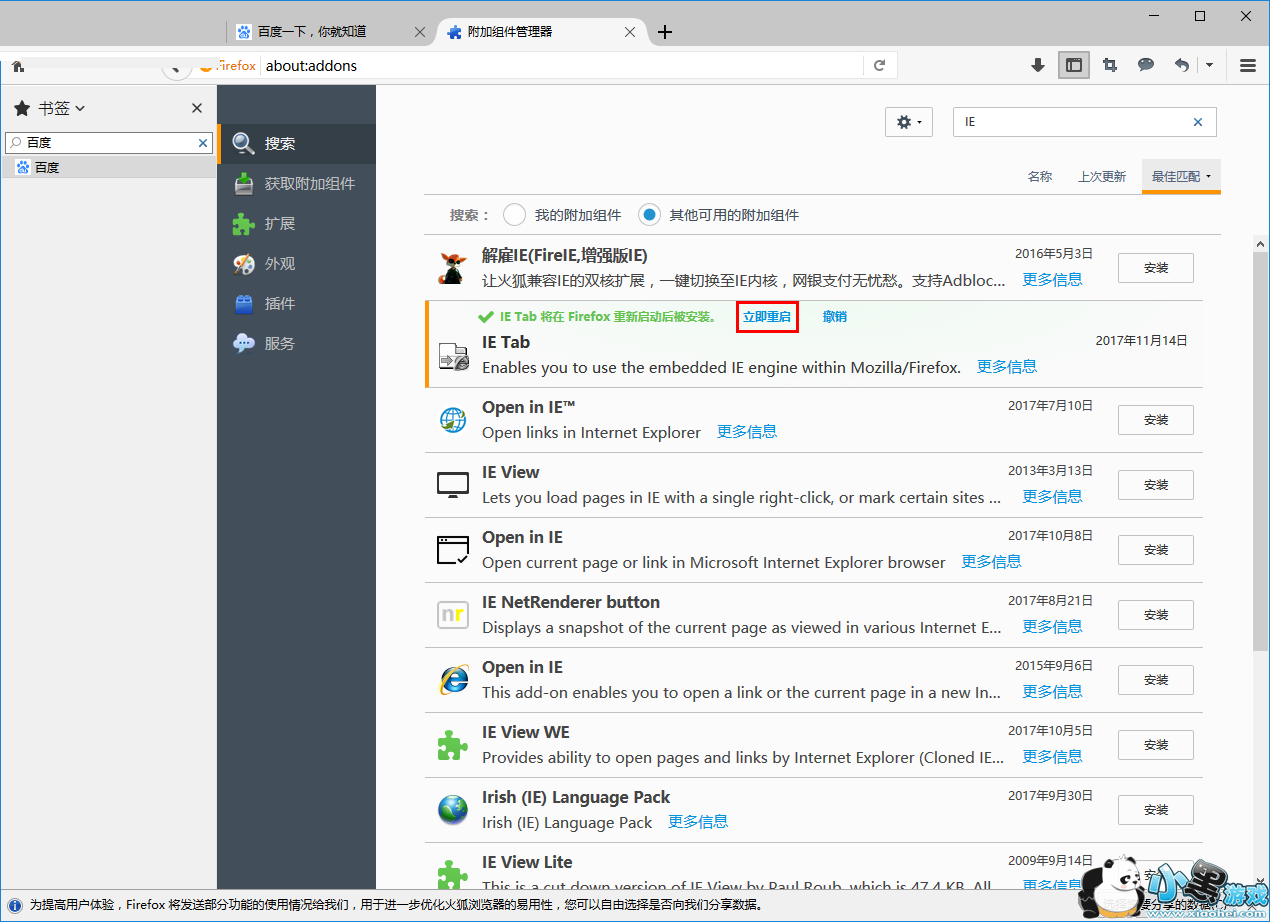Open 更多信息 link for IE Tab
Screen dimensions: 1270x922
pos(1007,367)
